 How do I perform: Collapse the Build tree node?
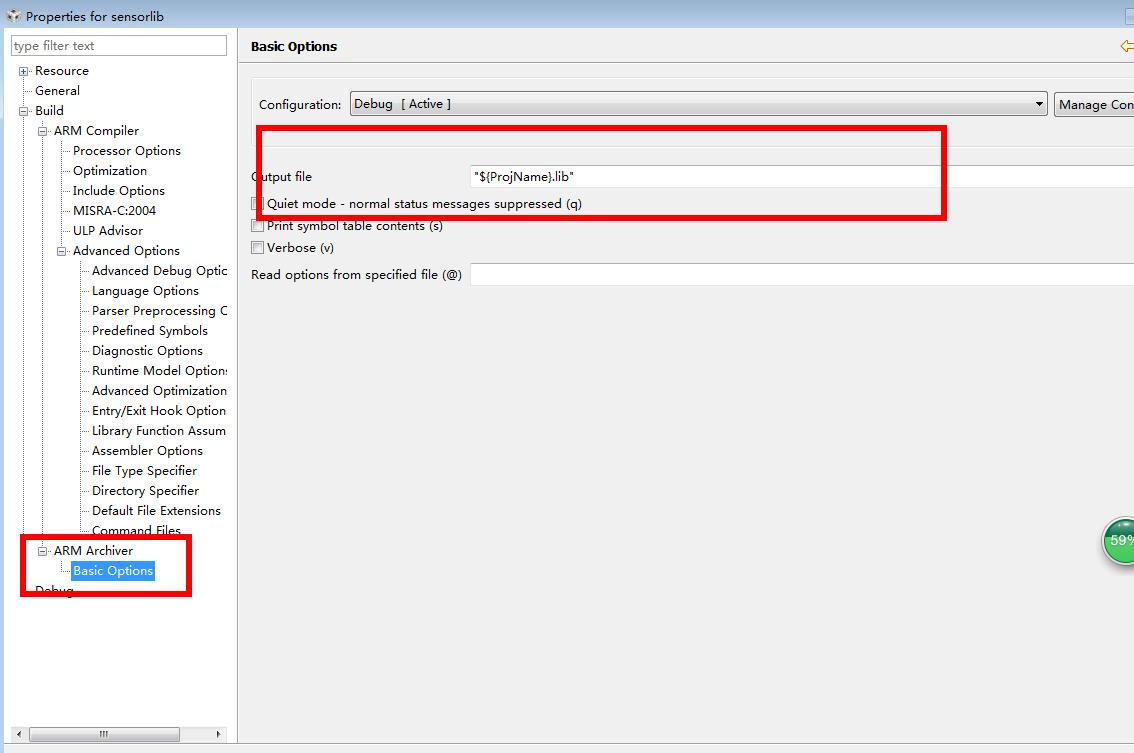(23, 111)
